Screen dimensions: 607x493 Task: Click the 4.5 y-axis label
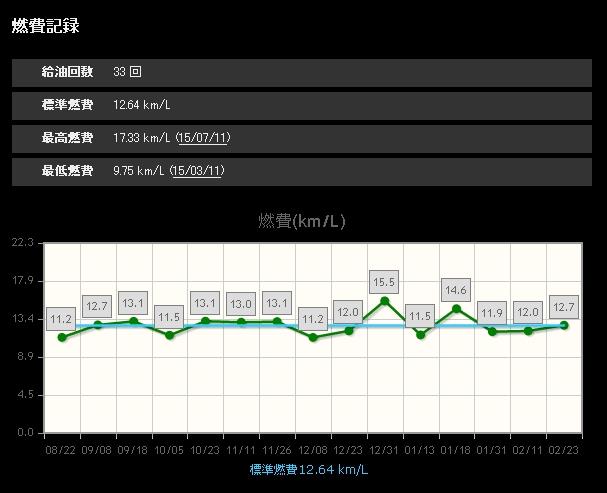pos(25,395)
